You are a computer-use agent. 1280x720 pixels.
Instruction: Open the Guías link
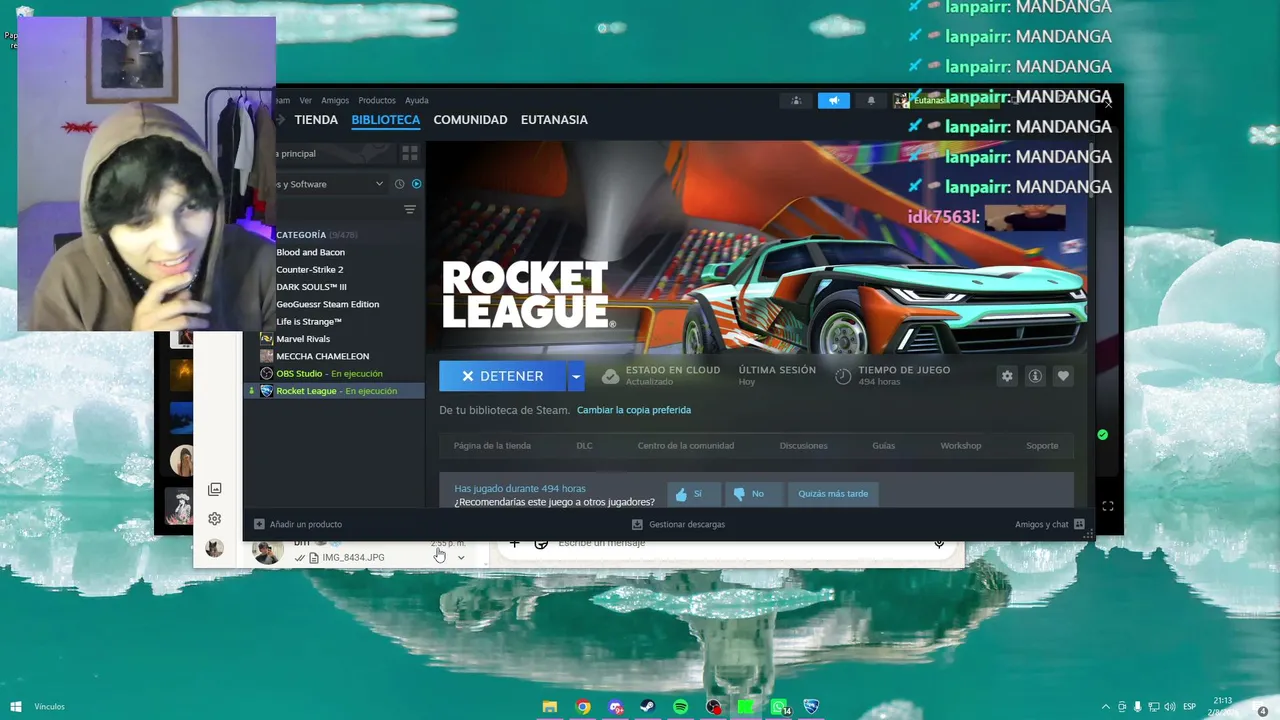883,446
